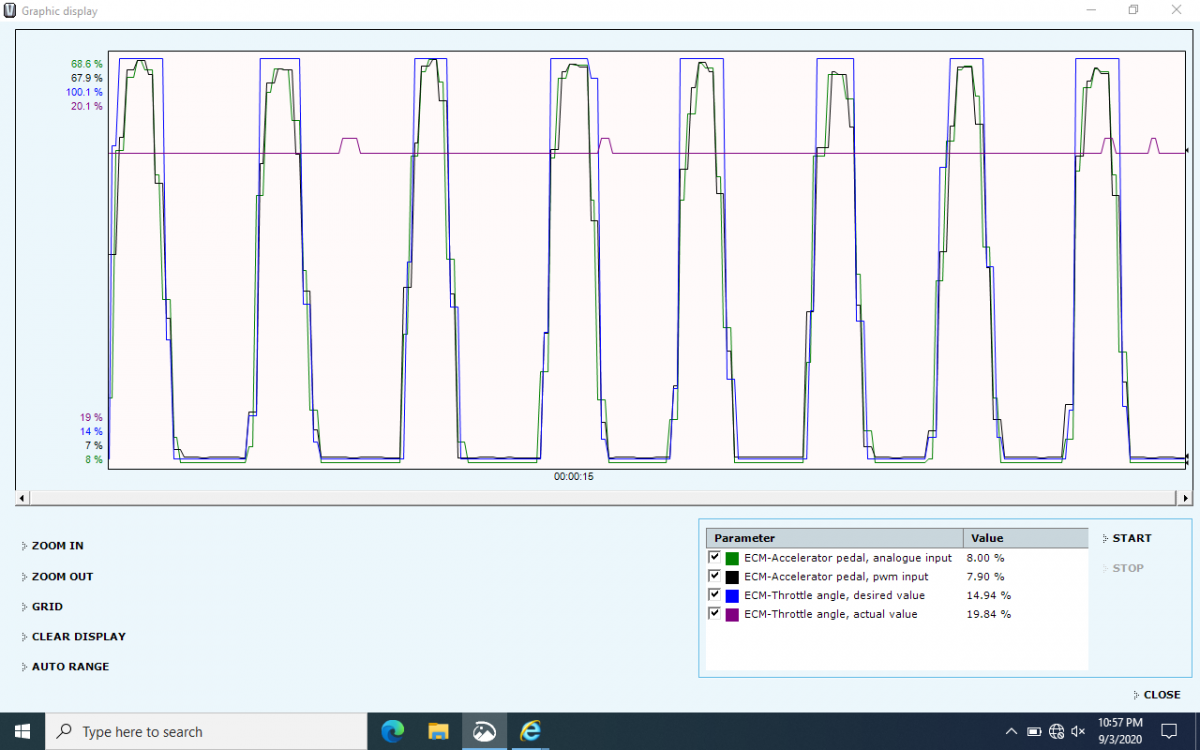Viewport: 1200px width, 750px height.
Task: Open Internet Explorer from the taskbar
Action: [x=530, y=731]
